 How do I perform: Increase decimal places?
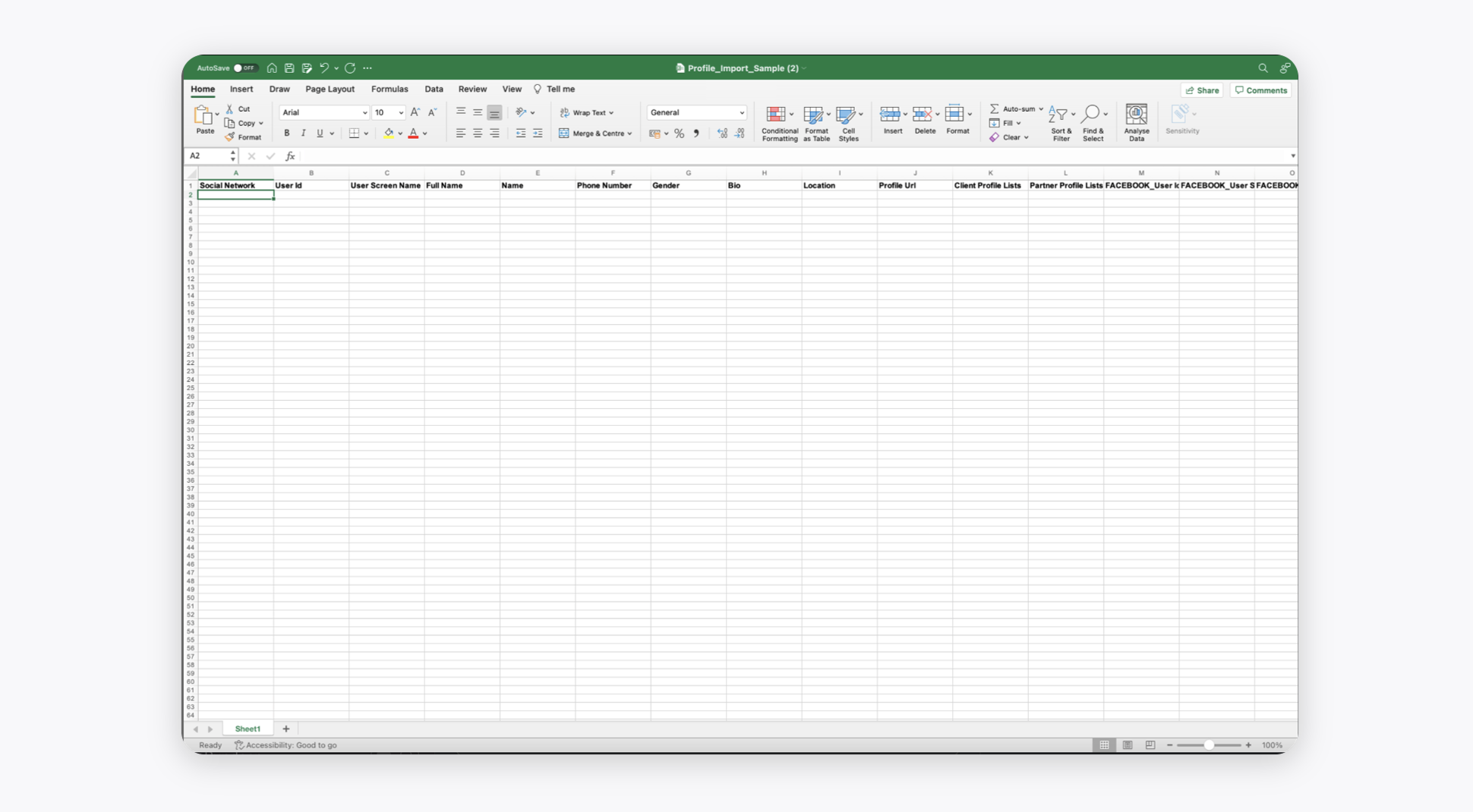click(x=722, y=134)
